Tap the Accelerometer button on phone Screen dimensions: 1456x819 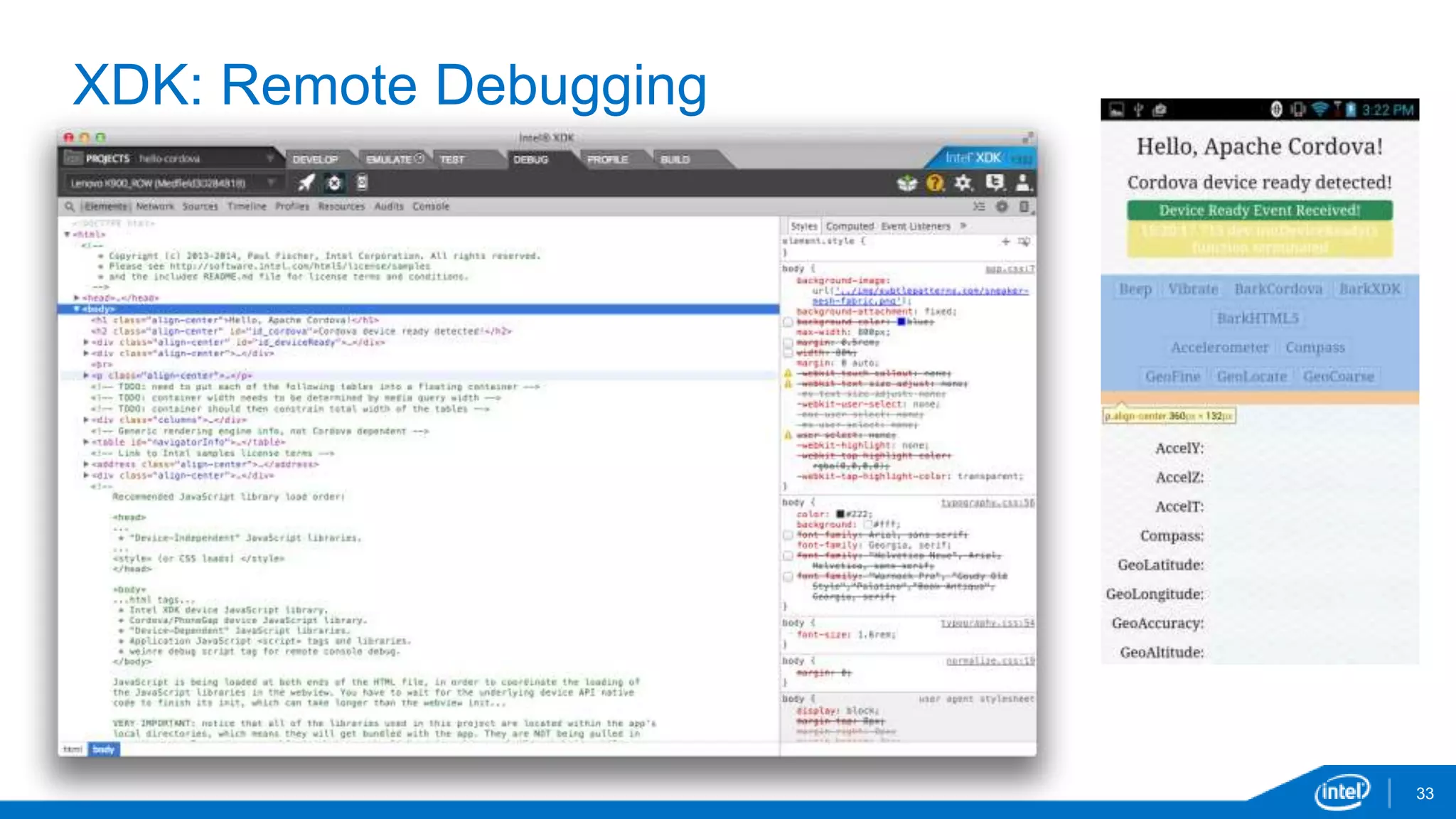[1220, 348]
